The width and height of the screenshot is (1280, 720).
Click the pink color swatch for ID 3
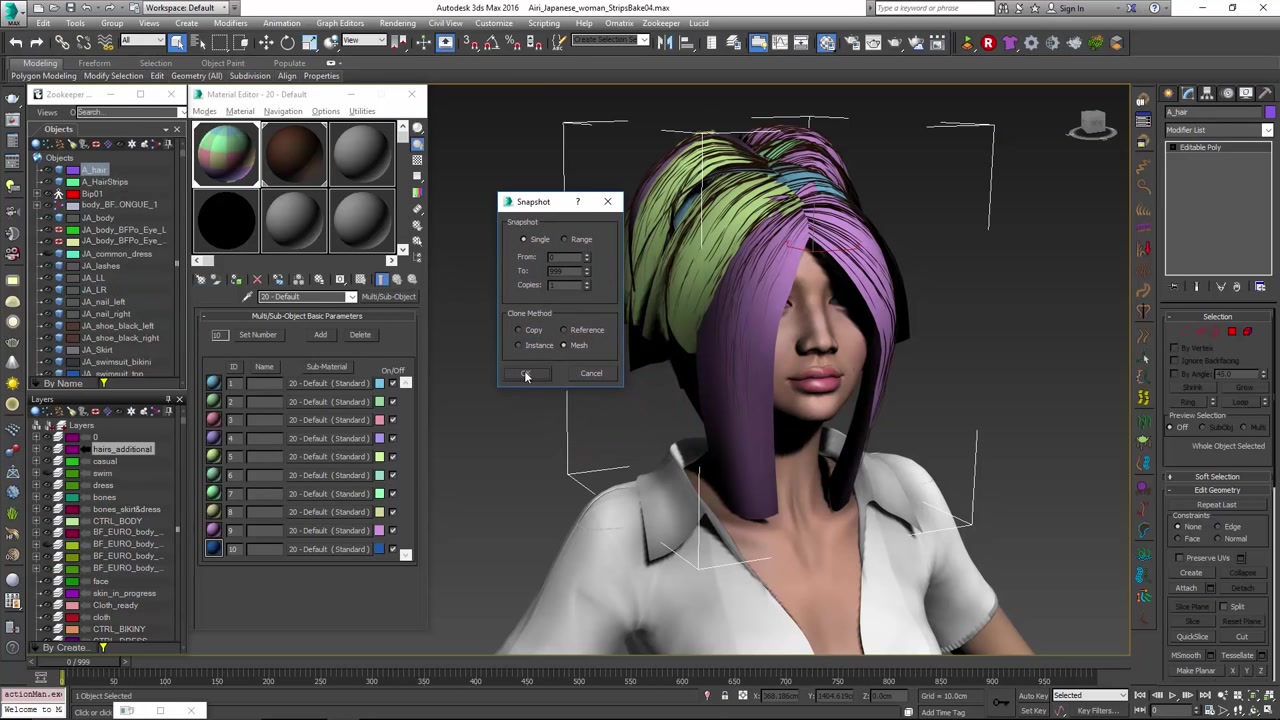(x=380, y=420)
